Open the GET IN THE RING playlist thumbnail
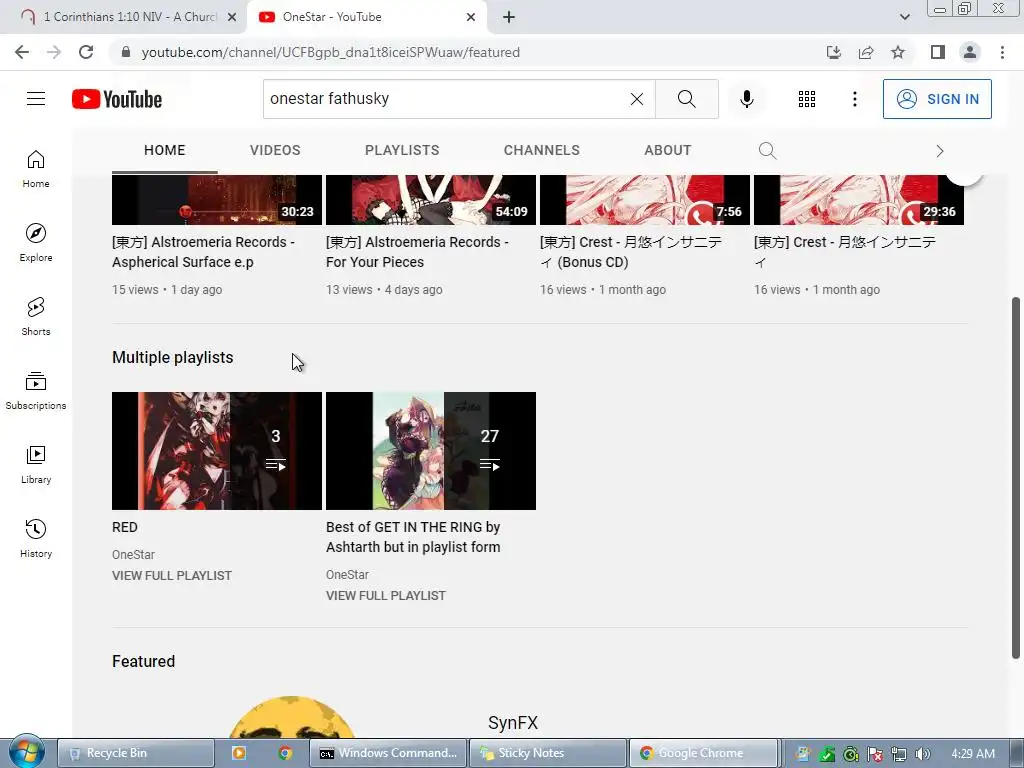1024x768 pixels. coord(430,451)
